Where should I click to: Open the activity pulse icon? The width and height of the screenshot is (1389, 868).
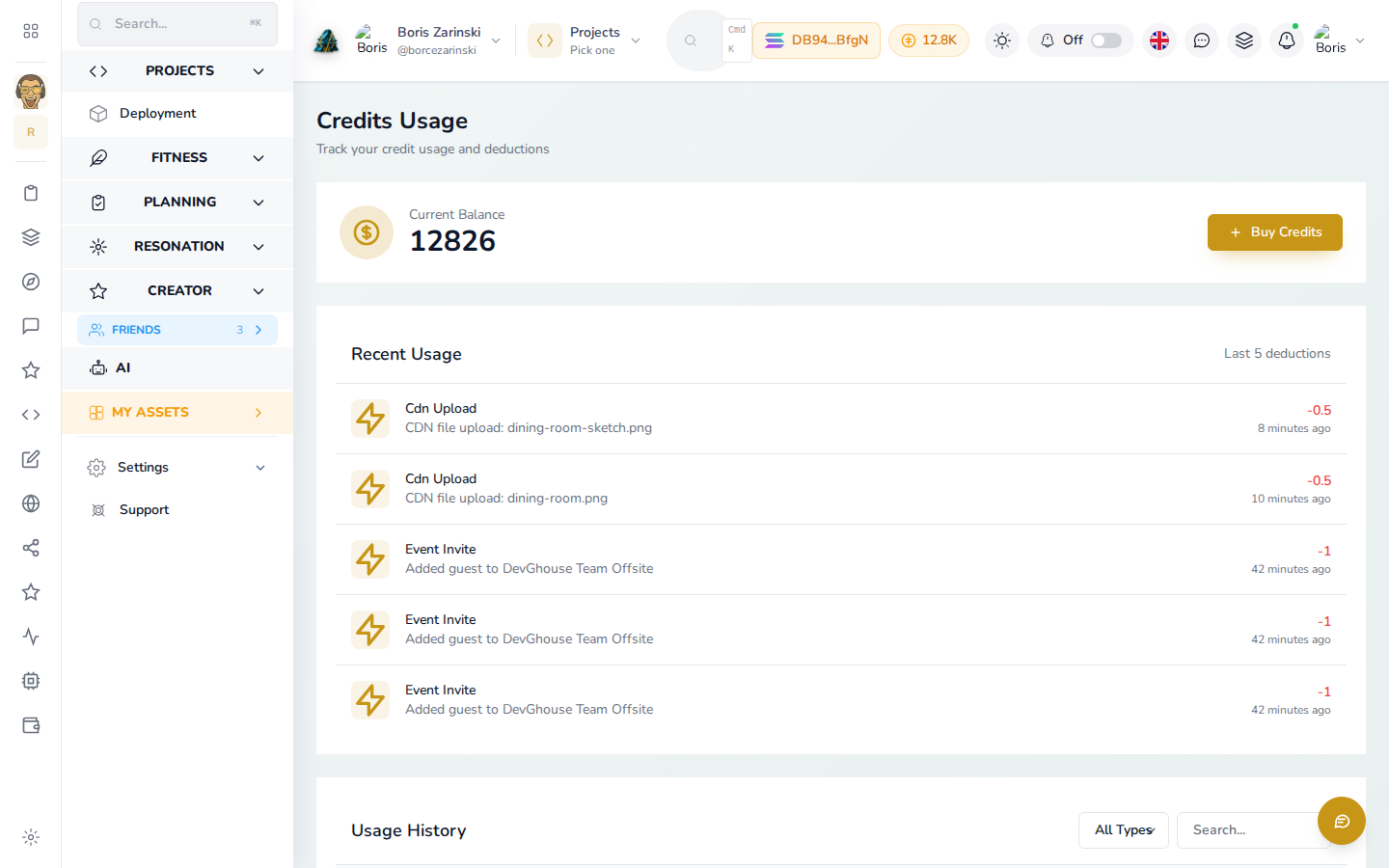31,637
